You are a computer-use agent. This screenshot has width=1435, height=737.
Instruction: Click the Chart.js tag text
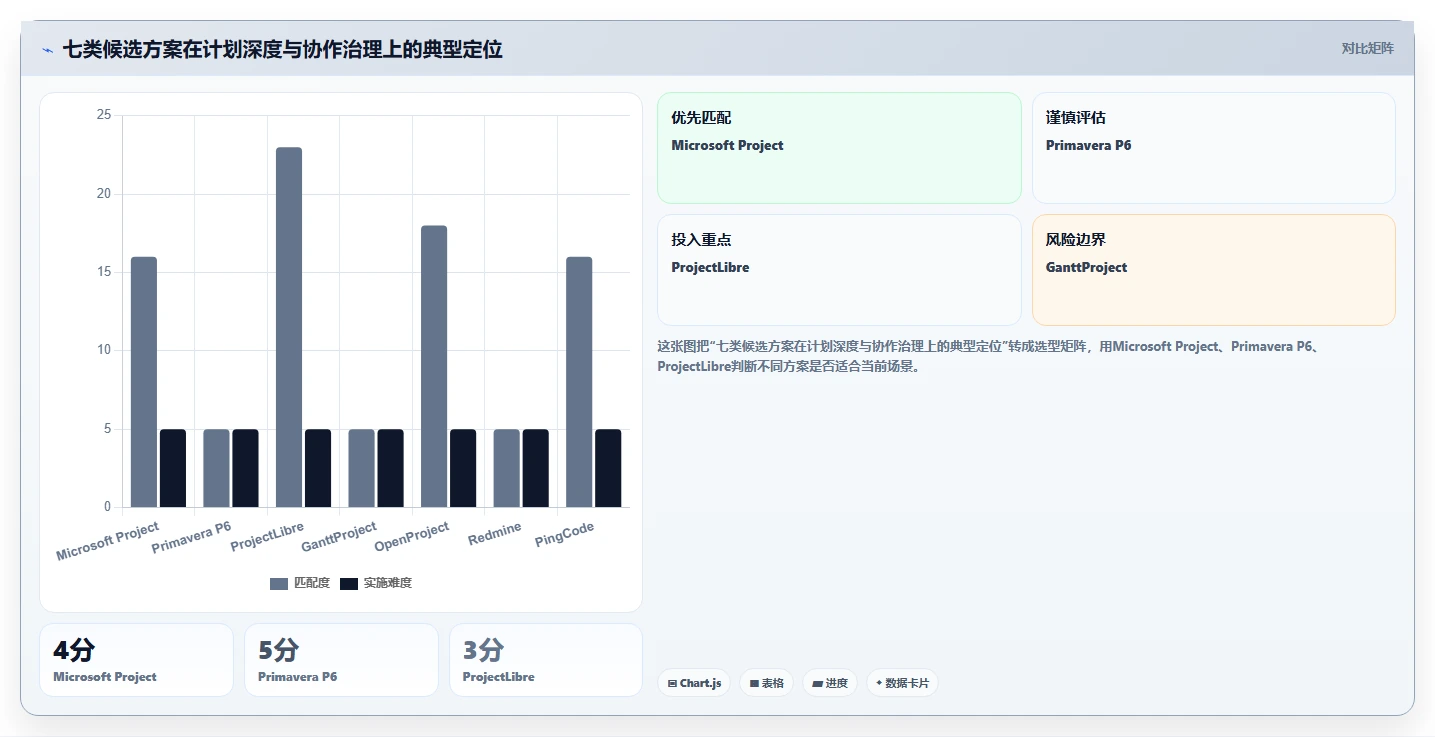(x=700, y=683)
